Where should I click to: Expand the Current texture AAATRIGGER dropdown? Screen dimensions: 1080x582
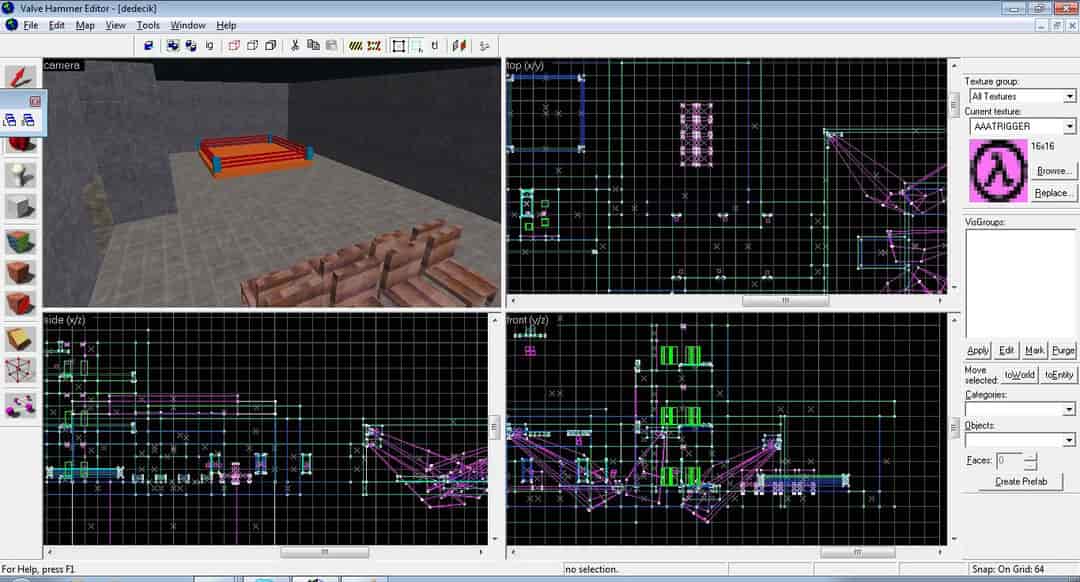pos(1069,126)
